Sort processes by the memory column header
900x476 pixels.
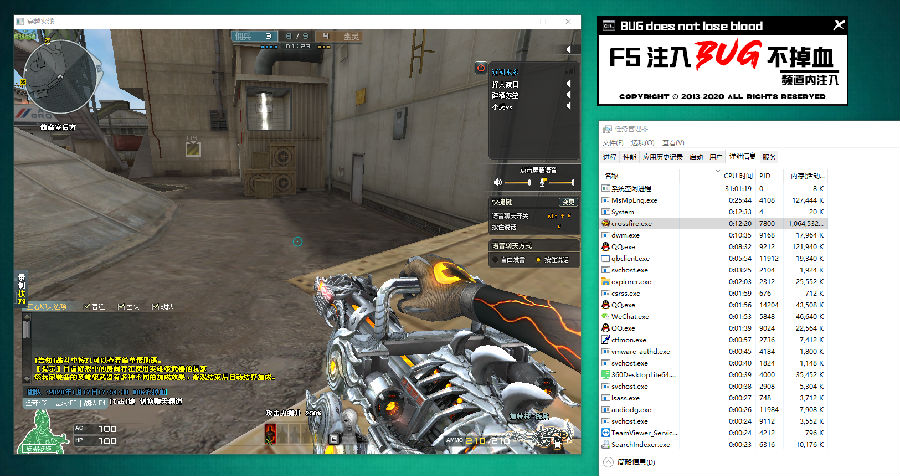tap(807, 176)
